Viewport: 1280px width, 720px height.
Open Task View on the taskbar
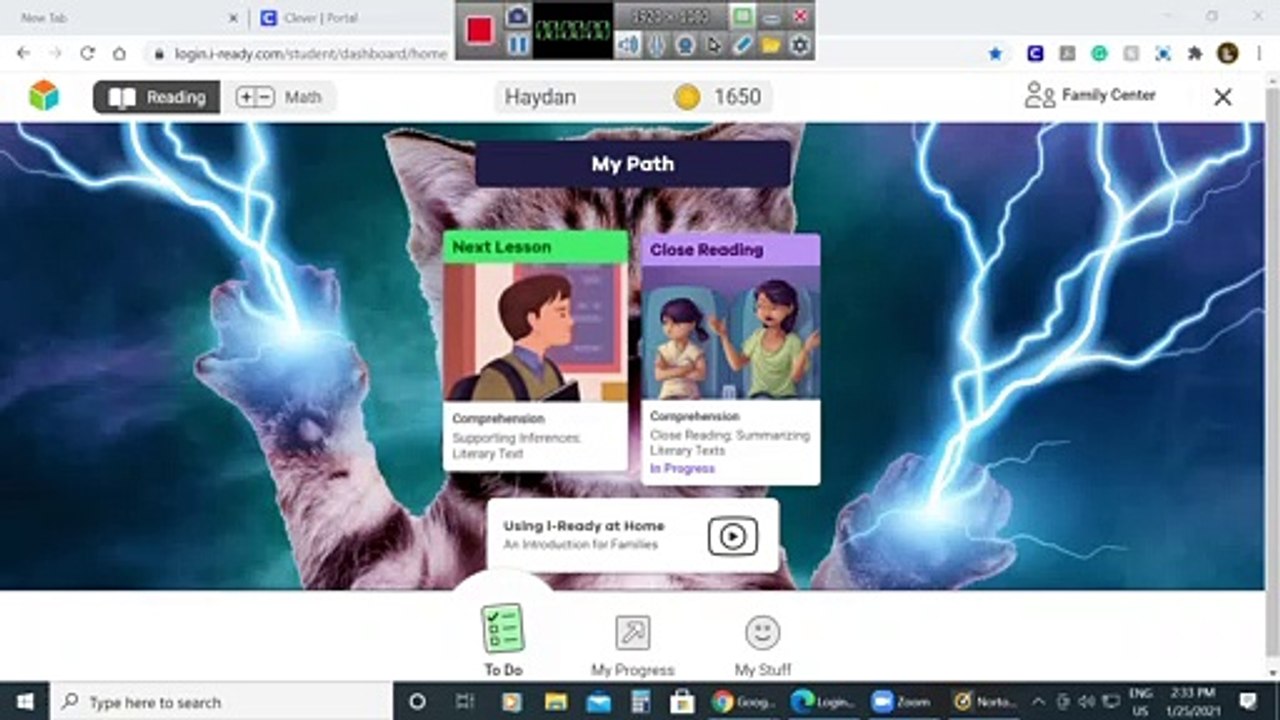(465, 702)
